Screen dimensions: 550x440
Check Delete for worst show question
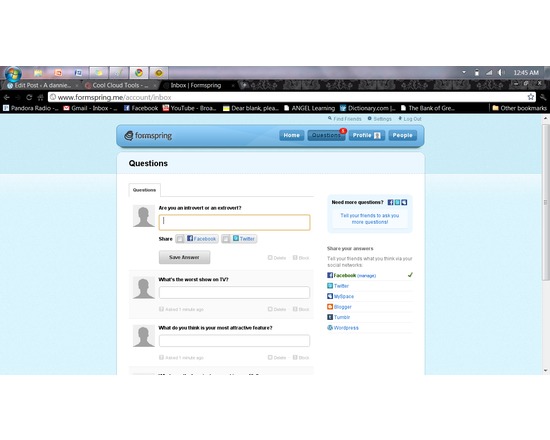[x=270, y=309]
